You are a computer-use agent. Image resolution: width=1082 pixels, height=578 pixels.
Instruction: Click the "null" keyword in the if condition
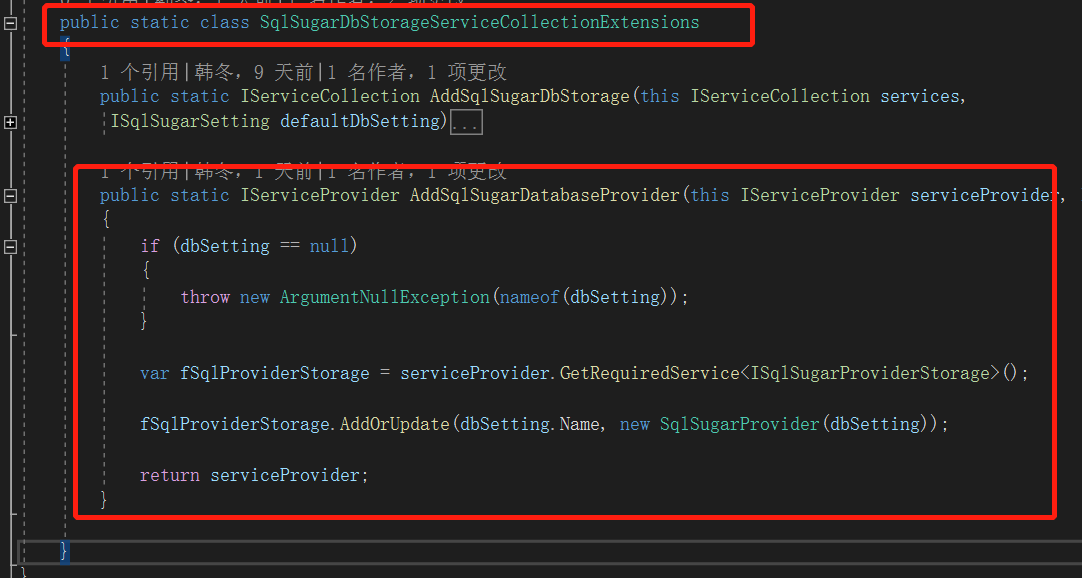pyautogui.click(x=329, y=246)
